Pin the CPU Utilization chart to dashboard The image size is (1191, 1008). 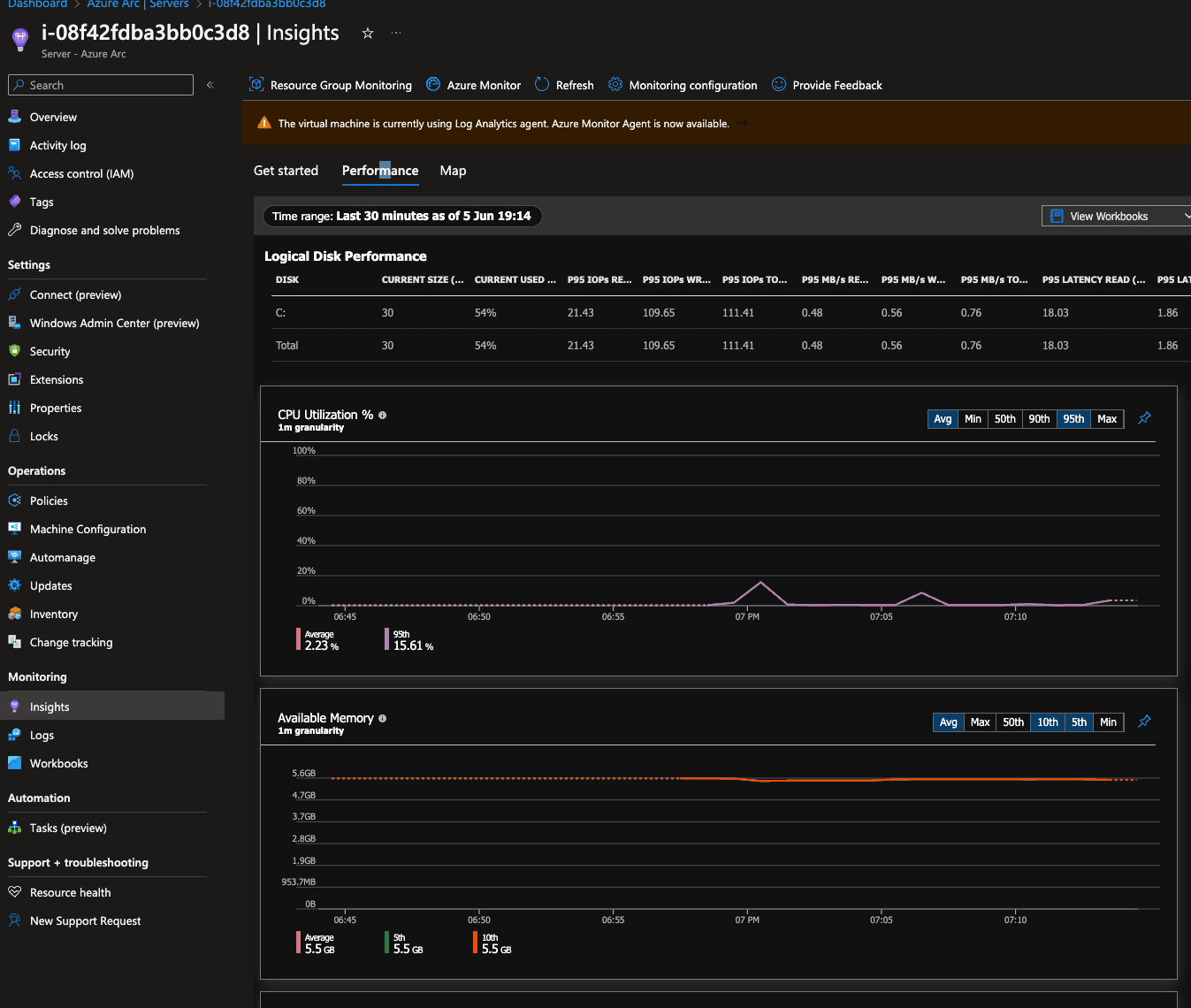(1143, 418)
